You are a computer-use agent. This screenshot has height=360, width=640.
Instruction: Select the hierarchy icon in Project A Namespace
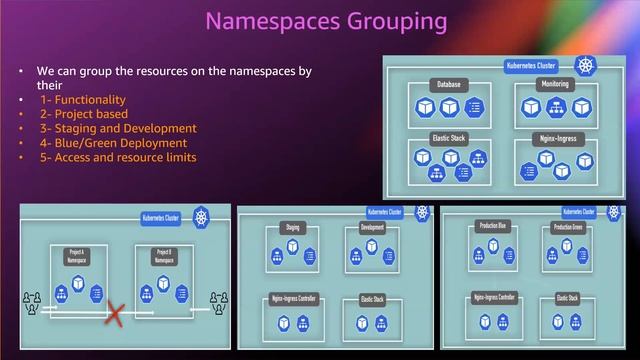(x=61, y=293)
